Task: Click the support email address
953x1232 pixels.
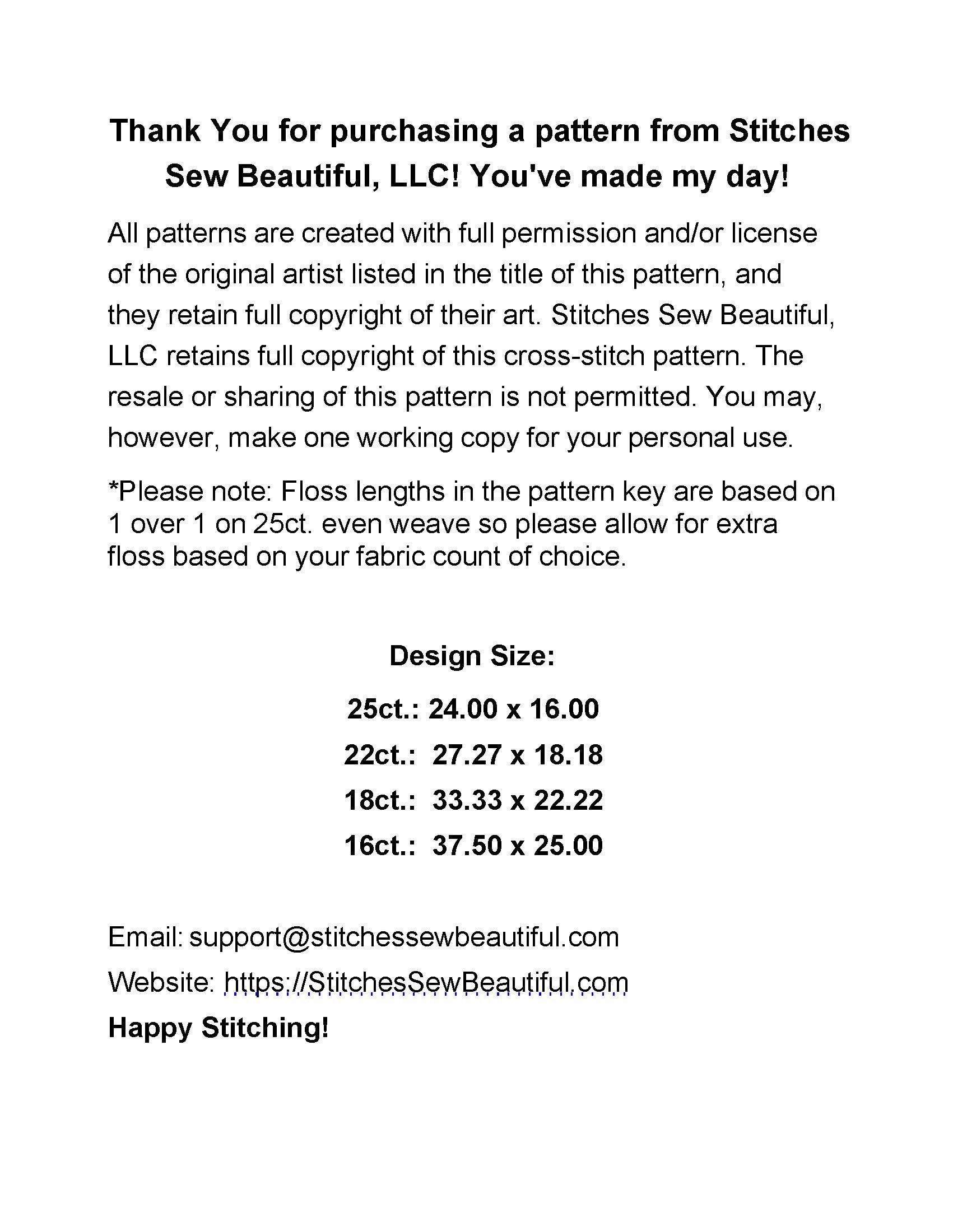Action: click(404, 937)
